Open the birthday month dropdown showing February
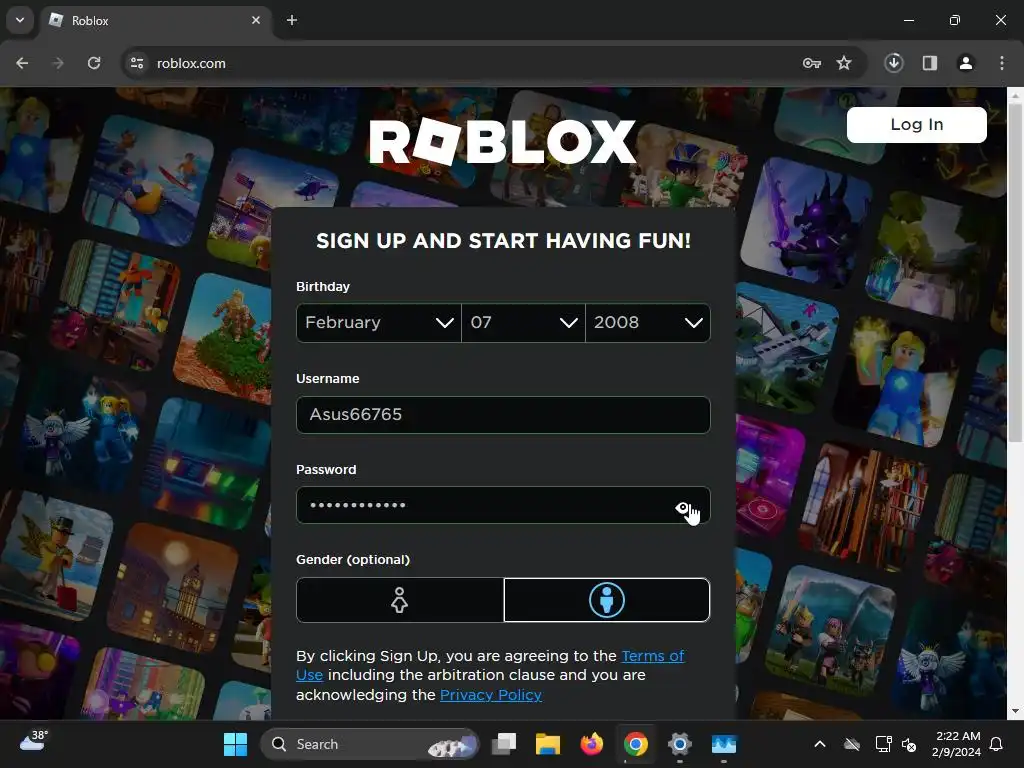Image resolution: width=1024 pixels, height=768 pixels. pyautogui.click(x=379, y=323)
